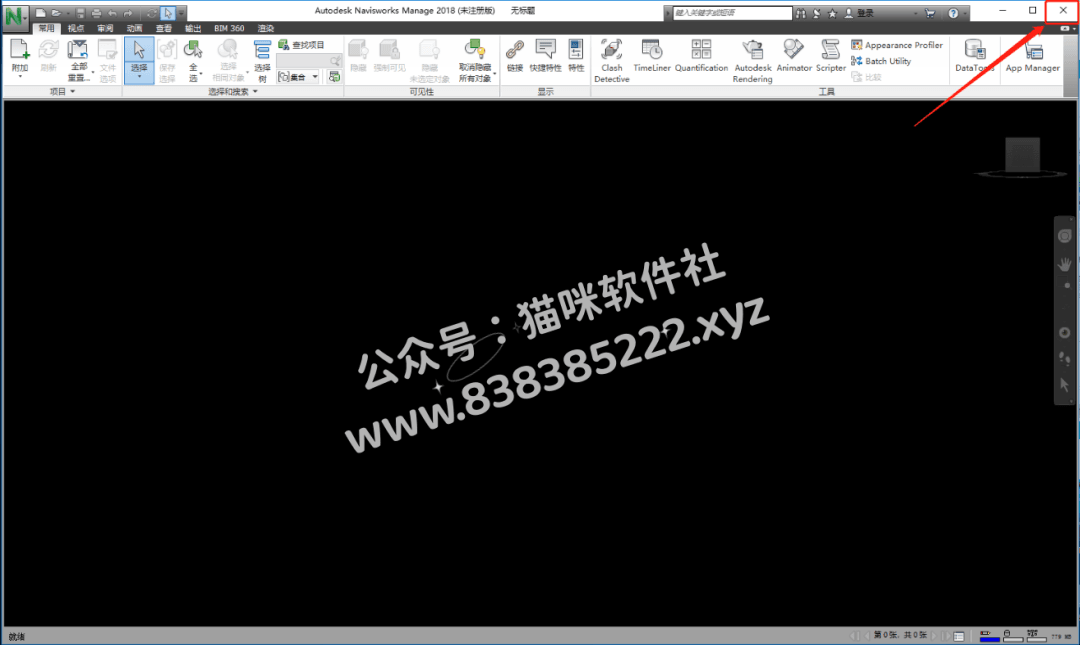This screenshot has height=645, width=1080.
Task: Switch to the 常用 ribbon tab
Action: click(x=46, y=28)
